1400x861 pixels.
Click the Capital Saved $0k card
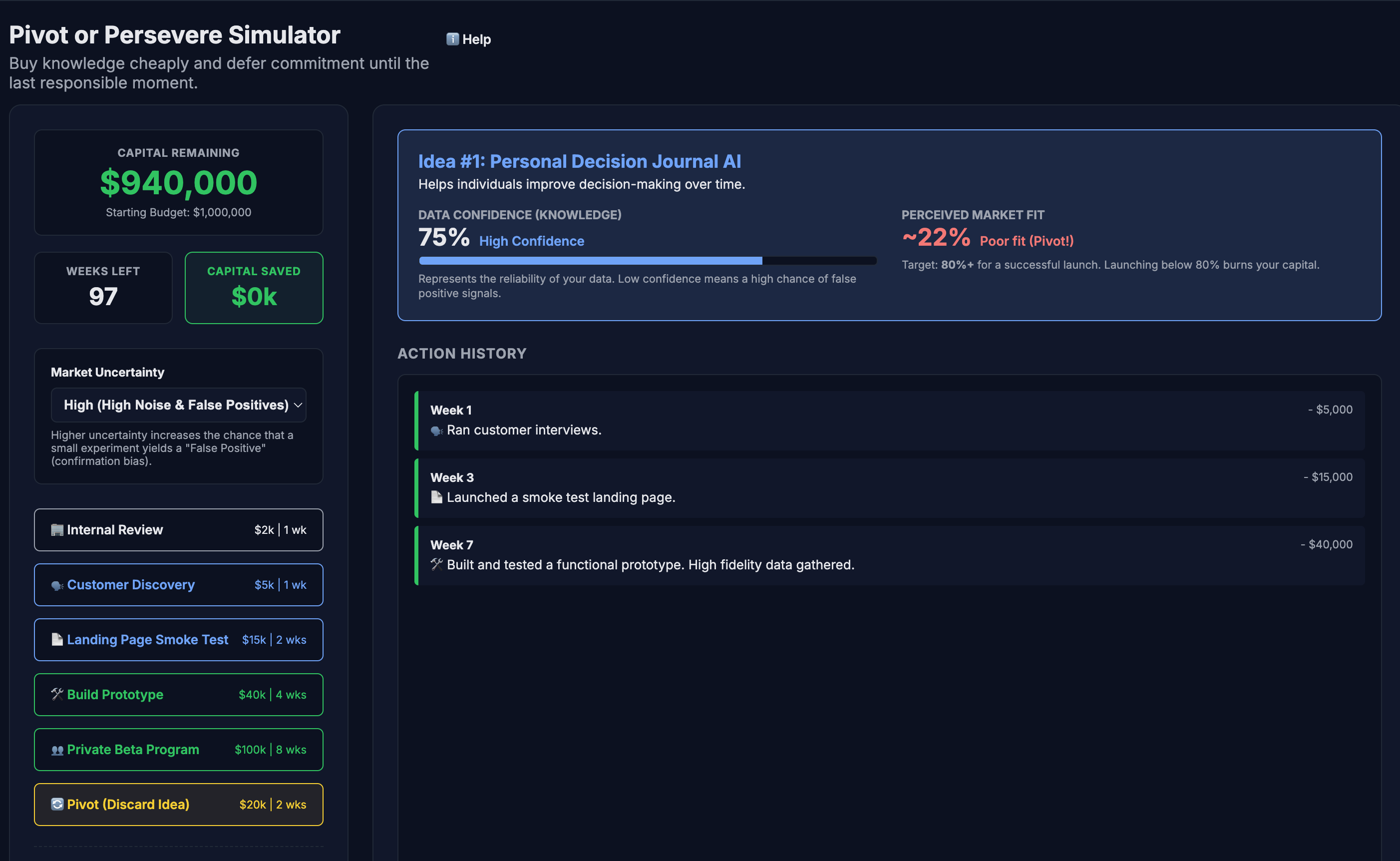point(254,288)
